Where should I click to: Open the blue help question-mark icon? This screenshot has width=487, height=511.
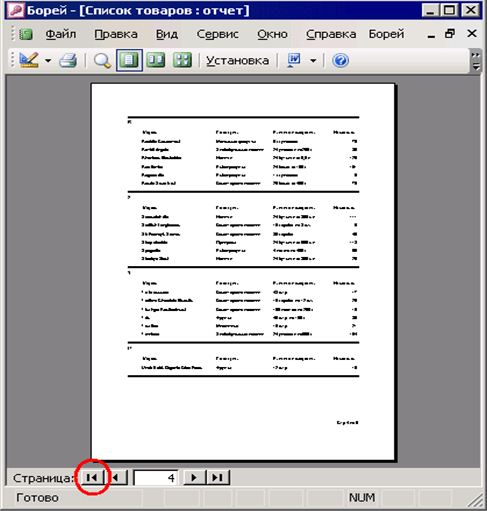340,61
